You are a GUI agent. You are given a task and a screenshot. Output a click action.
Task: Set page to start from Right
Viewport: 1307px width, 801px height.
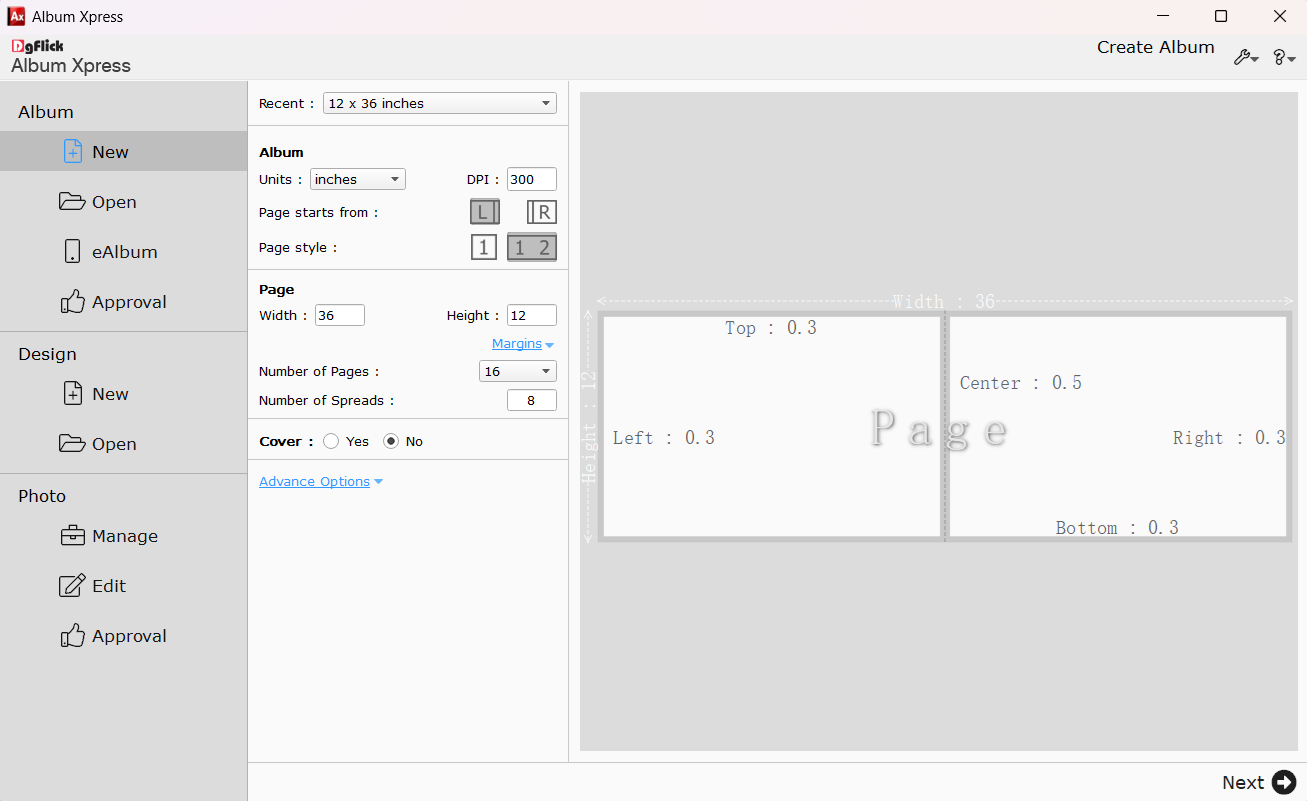(542, 212)
